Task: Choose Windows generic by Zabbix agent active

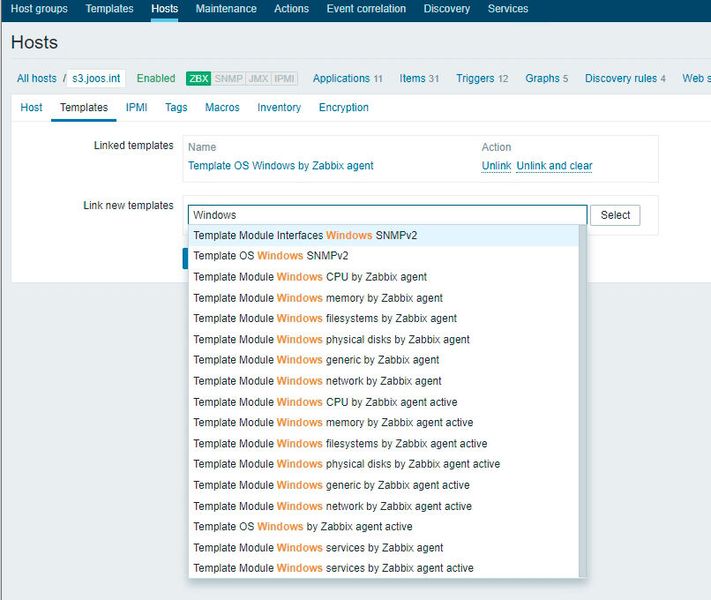Action: pos(384,485)
